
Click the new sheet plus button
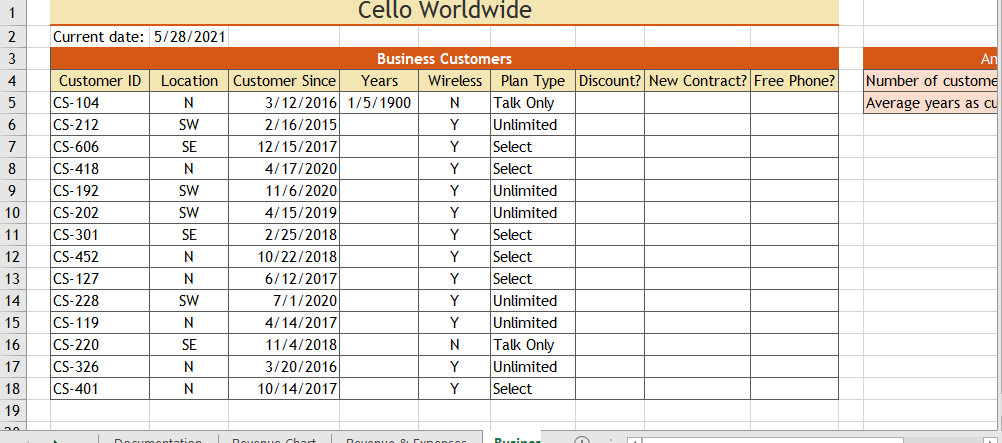[583, 439]
